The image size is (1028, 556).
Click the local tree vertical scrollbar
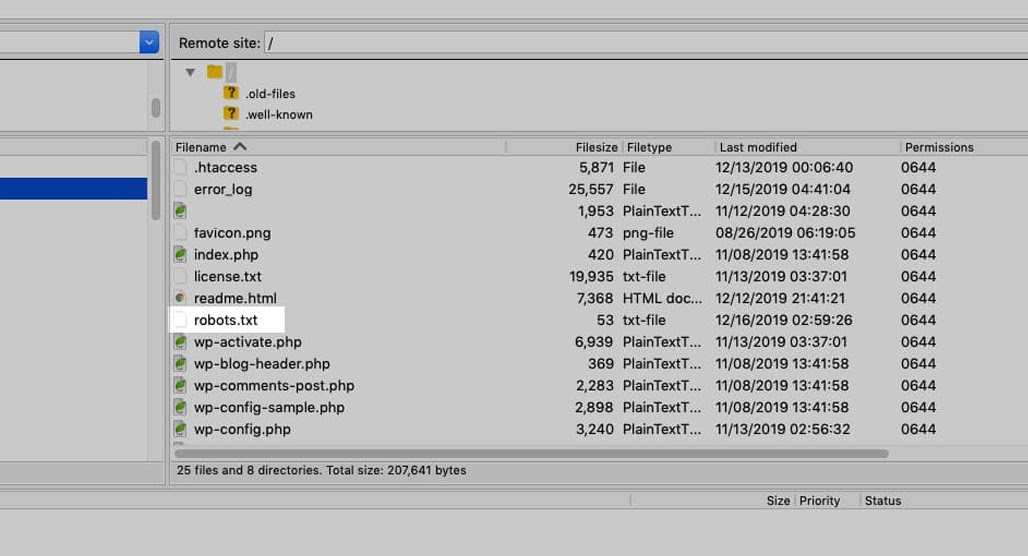(x=155, y=108)
